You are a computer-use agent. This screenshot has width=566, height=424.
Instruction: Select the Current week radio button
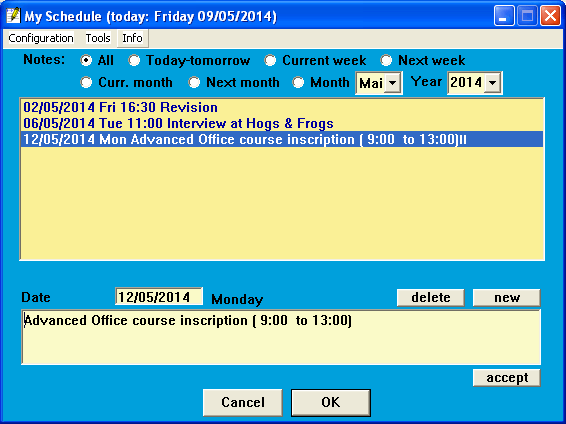coord(270,60)
